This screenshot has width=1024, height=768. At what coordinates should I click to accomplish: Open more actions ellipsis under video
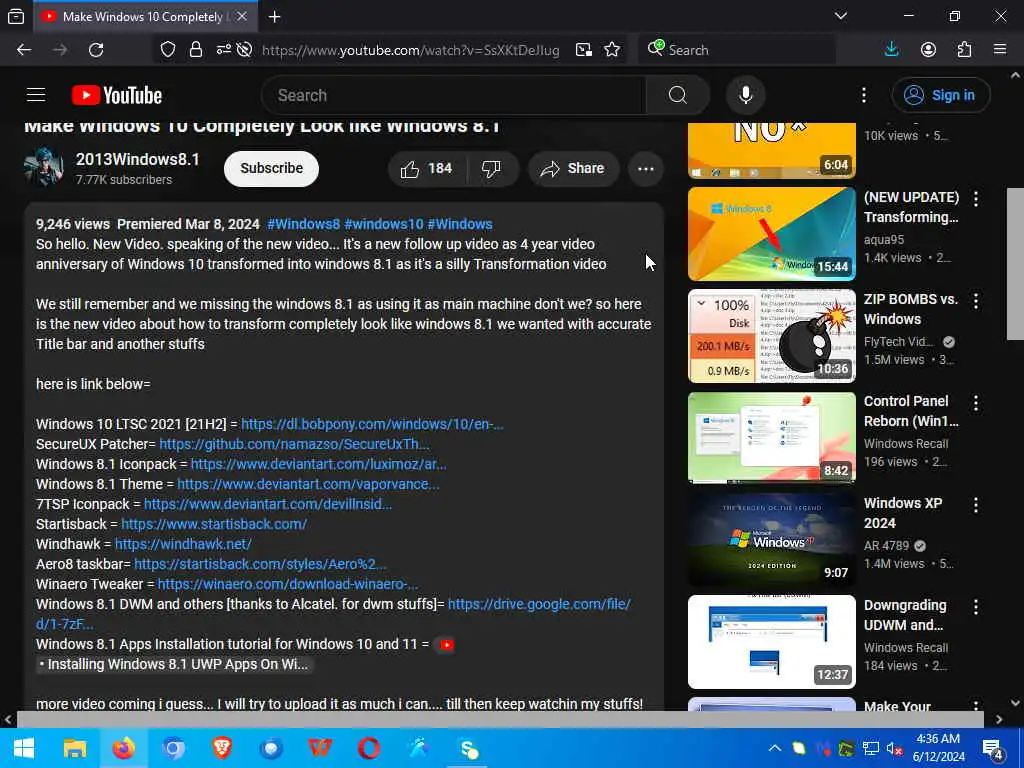click(x=646, y=168)
